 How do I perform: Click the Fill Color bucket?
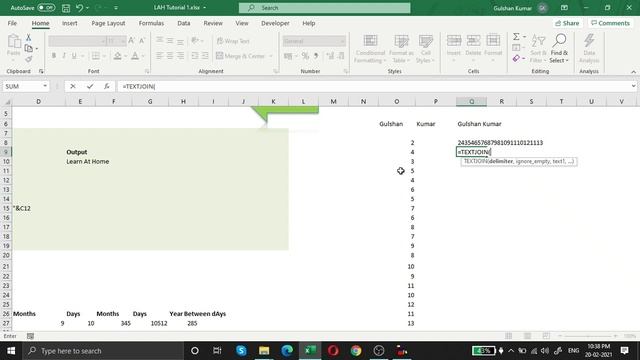pos(118,56)
